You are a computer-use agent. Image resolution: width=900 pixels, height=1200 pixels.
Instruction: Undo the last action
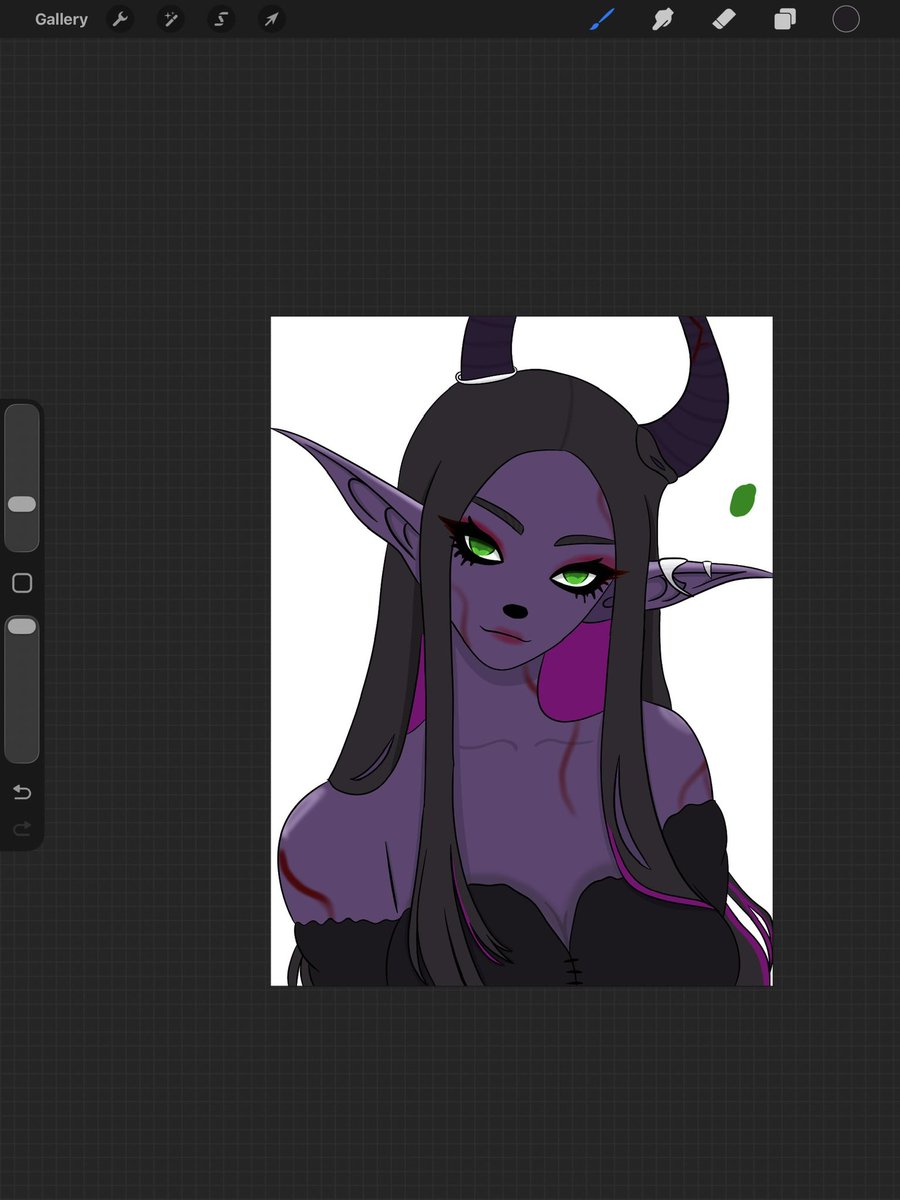point(22,793)
